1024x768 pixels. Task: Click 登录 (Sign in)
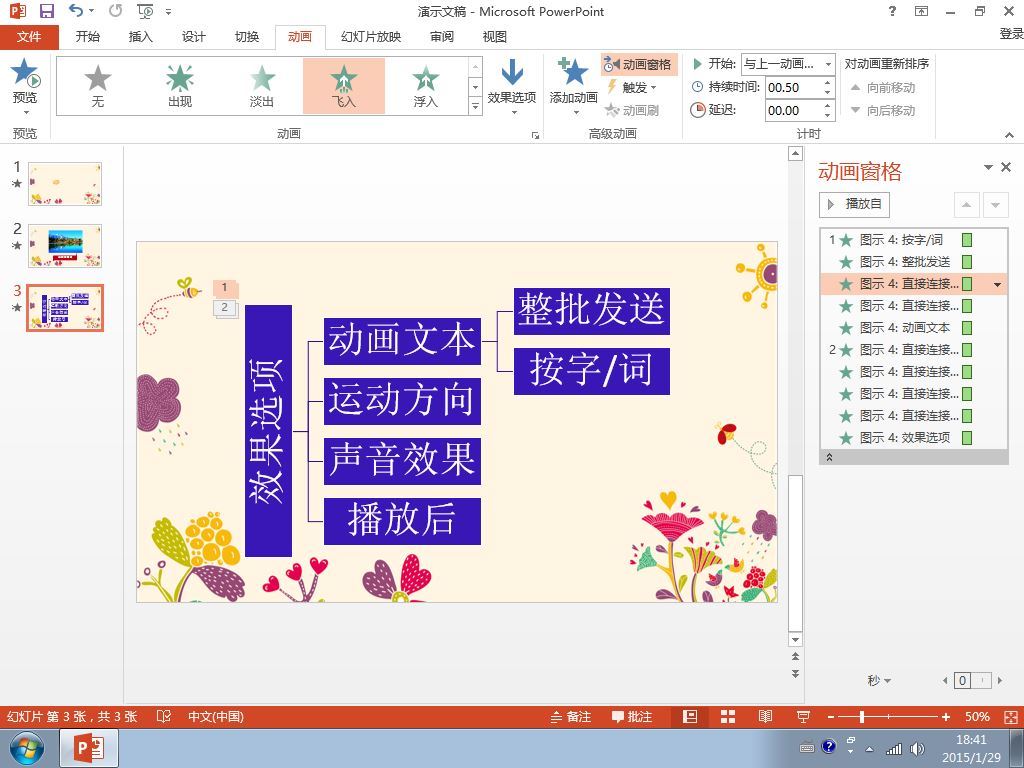click(1011, 33)
